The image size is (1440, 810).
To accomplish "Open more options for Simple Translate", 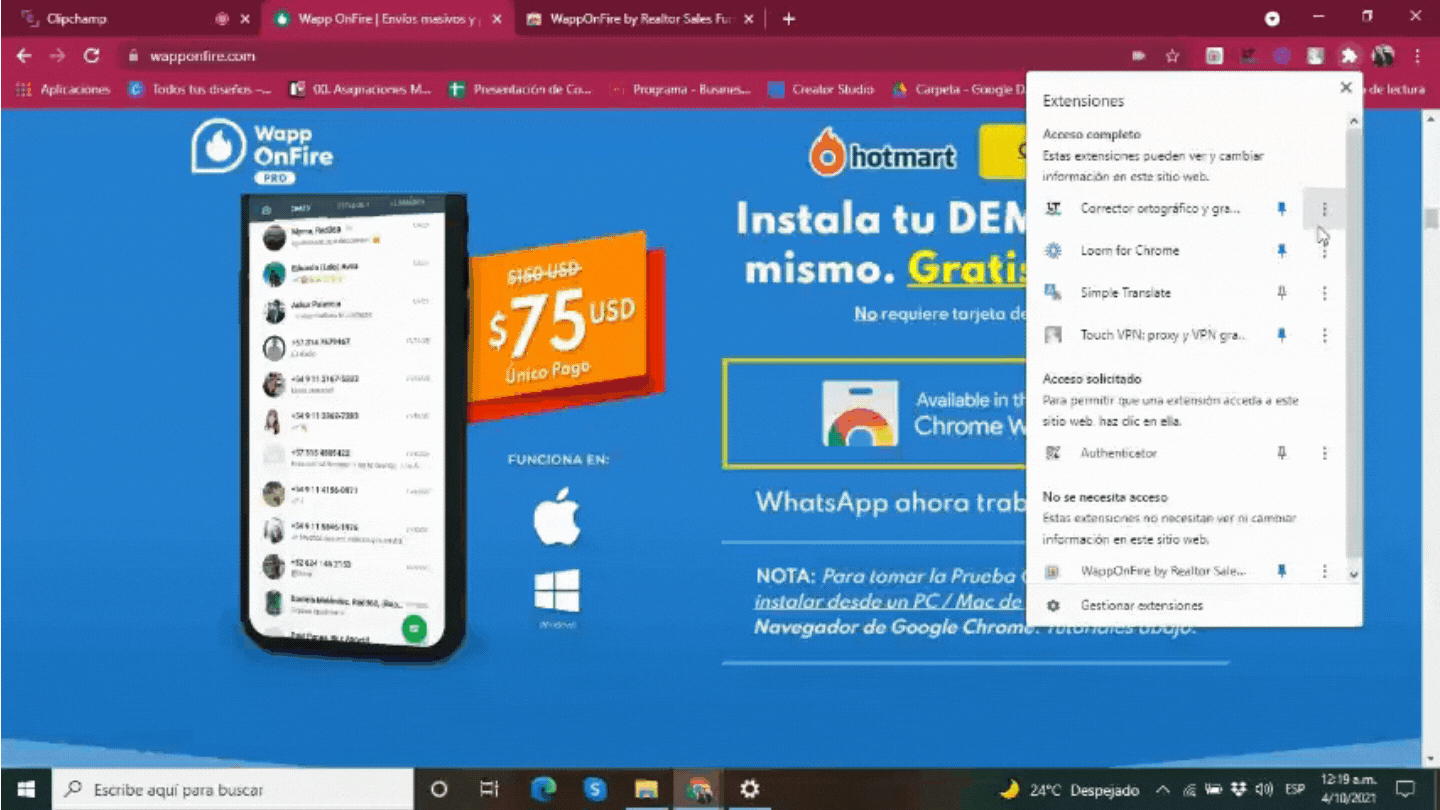I will pyautogui.click(x=1324, y=293).
